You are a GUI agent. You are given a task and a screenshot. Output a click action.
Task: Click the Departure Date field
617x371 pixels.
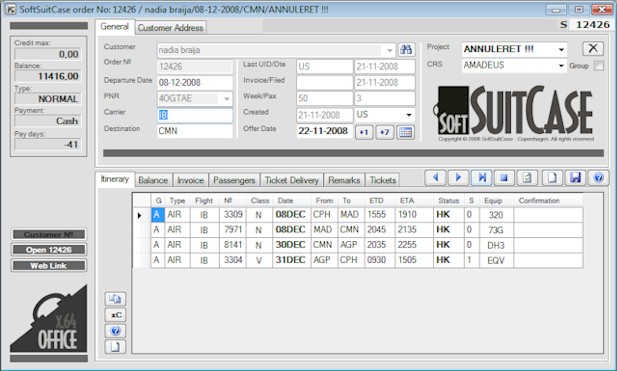[x=195, y=83]
